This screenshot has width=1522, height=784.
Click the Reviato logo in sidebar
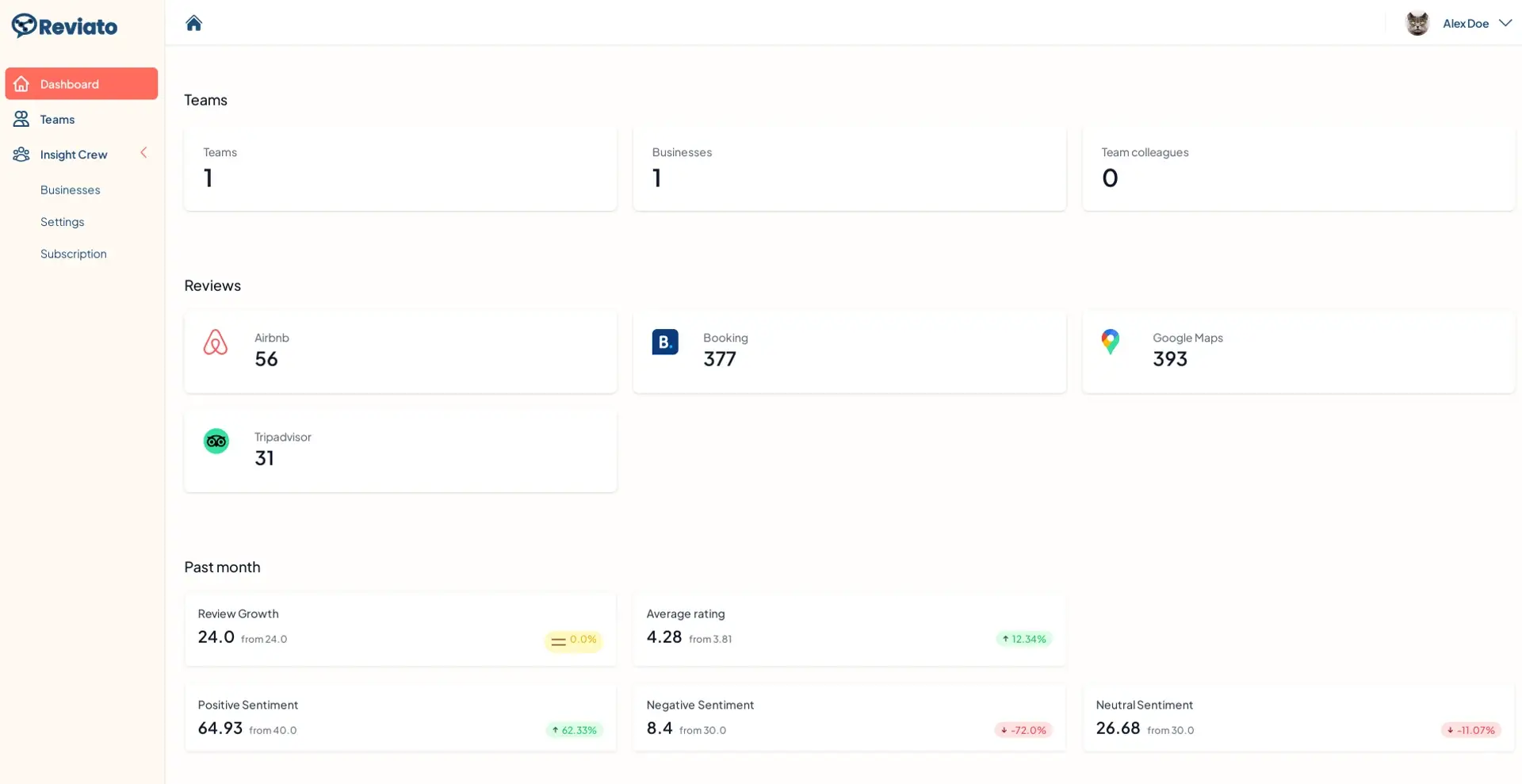tap(64, 26)
